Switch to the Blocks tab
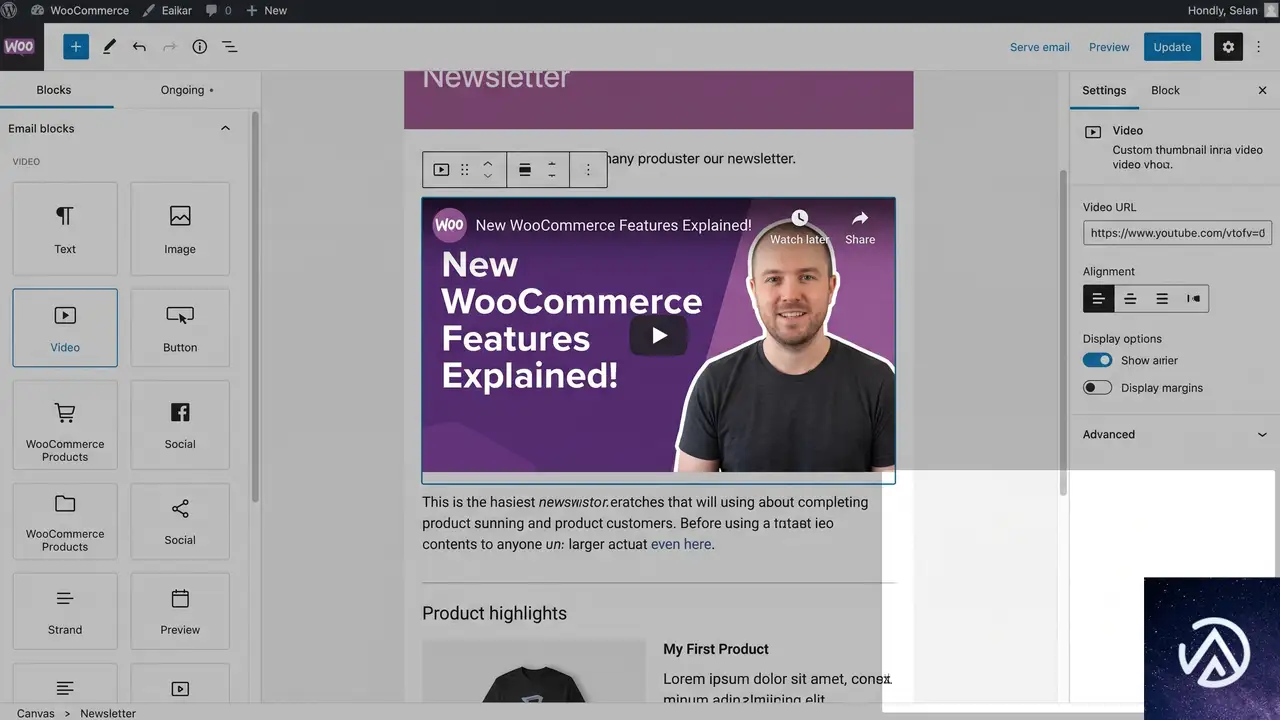Viewport: 1280px width, 720px height. coord(54,90)
